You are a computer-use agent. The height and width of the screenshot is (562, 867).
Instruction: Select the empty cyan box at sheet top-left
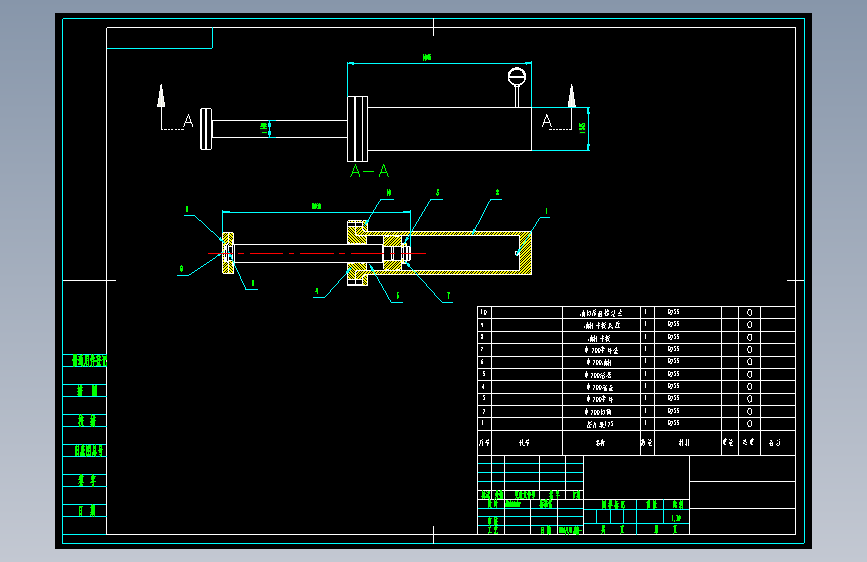(160, 38)
